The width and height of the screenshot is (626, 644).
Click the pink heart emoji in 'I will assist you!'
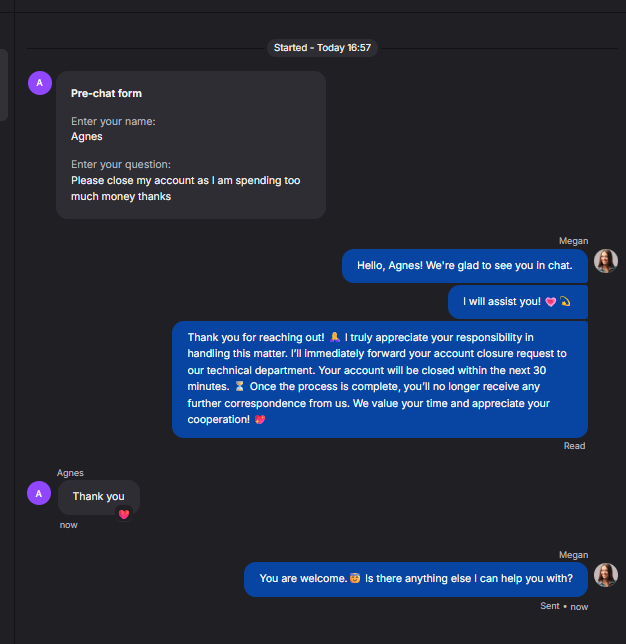click(x=550, y=302)
